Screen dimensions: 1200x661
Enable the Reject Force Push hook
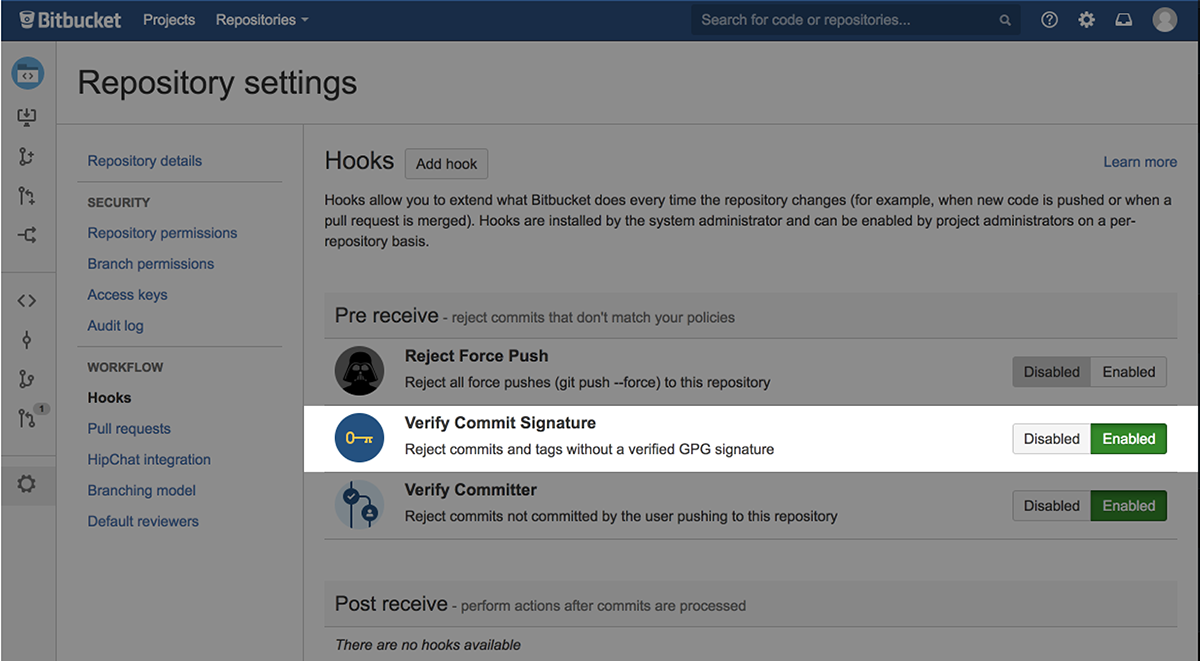[1128, 371]
